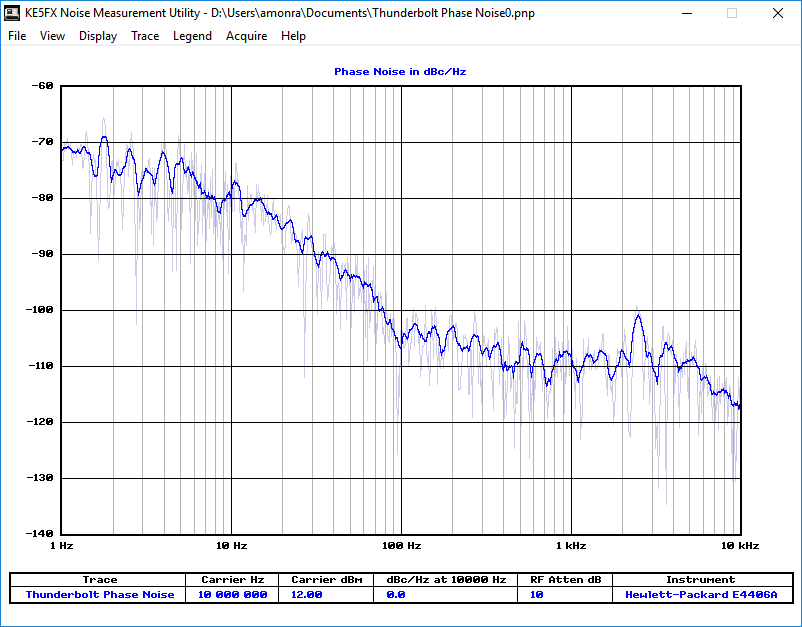Viewport: 802px width, 627px height.
Task: Open the Acquire menu
Action: 247,36
